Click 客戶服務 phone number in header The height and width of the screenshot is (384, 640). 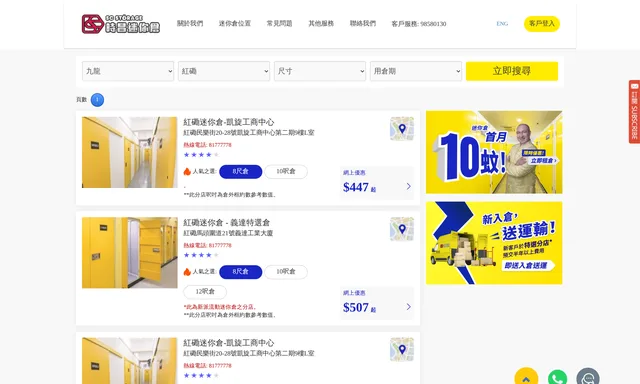[419, 24]
